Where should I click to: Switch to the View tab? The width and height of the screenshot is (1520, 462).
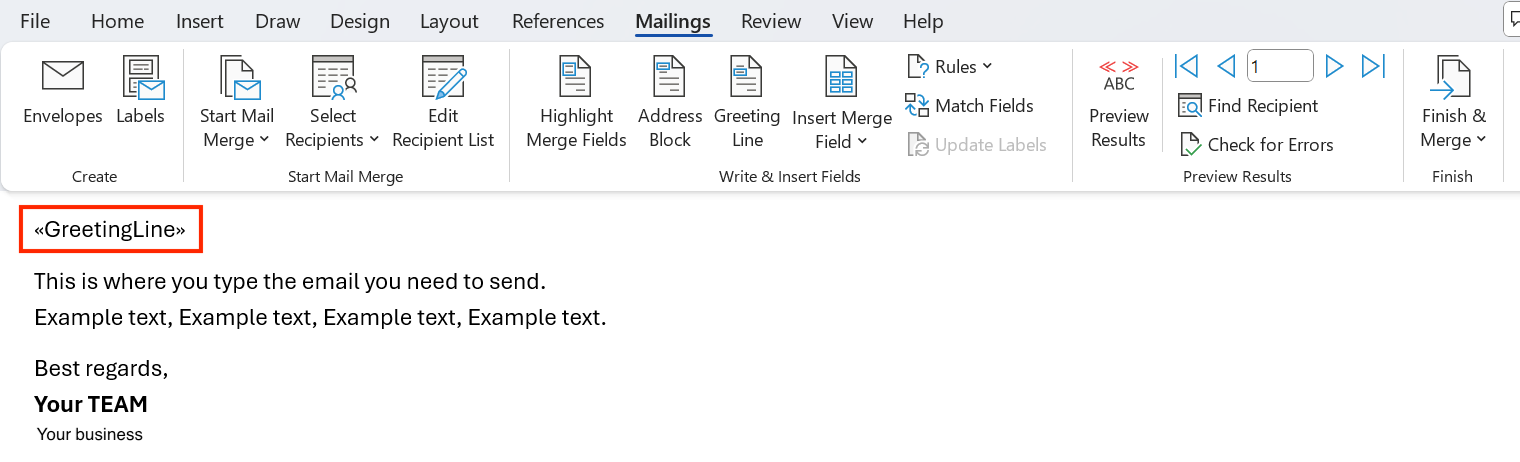[852, 21]
